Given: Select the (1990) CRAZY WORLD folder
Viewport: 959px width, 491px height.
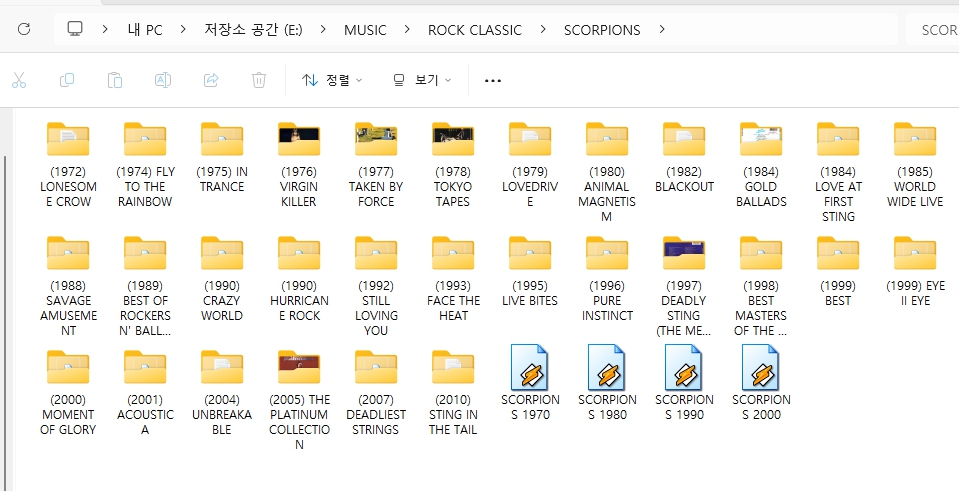Looking at the screenshot, I should 222,278.
